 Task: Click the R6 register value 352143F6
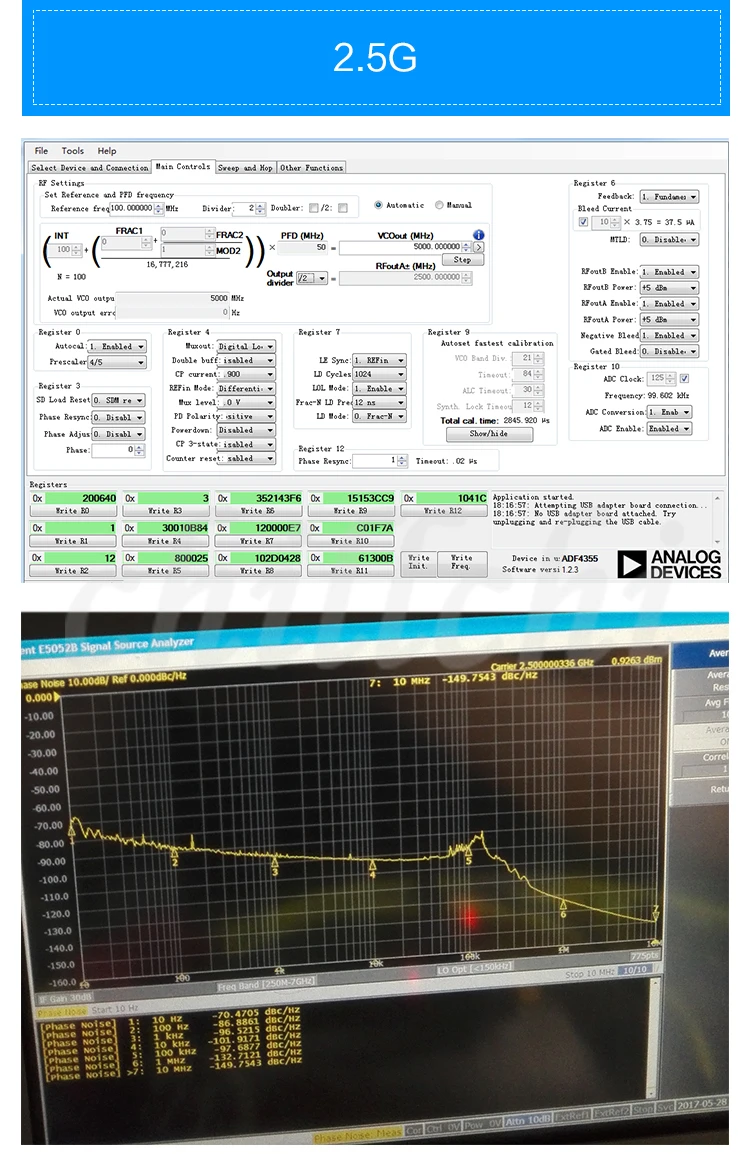point(266,498)
